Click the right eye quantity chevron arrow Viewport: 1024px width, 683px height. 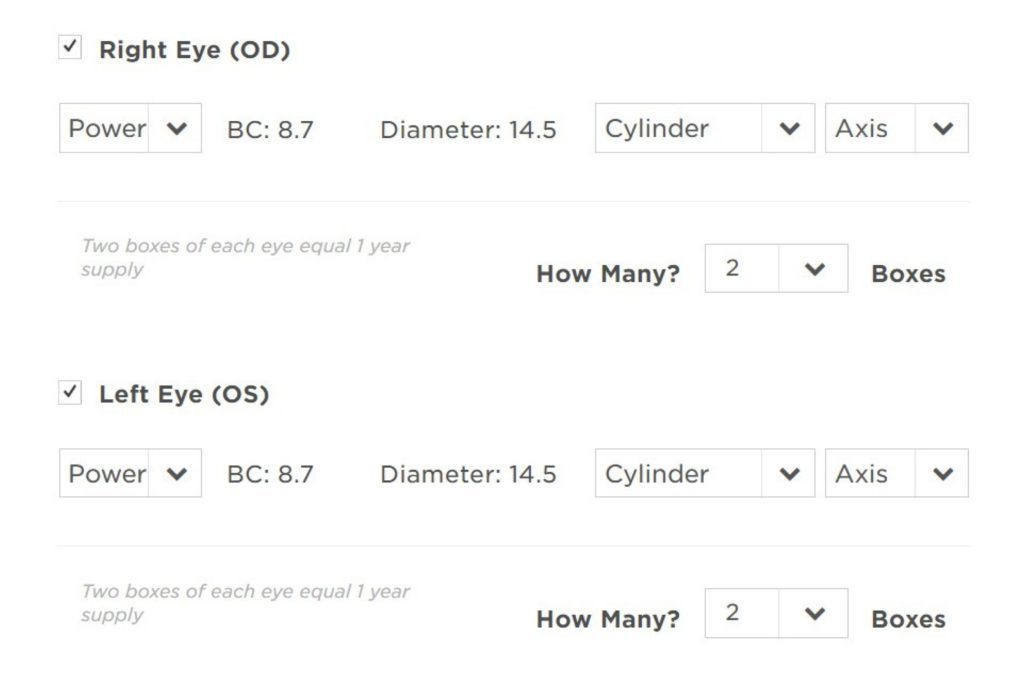[814, 270]
